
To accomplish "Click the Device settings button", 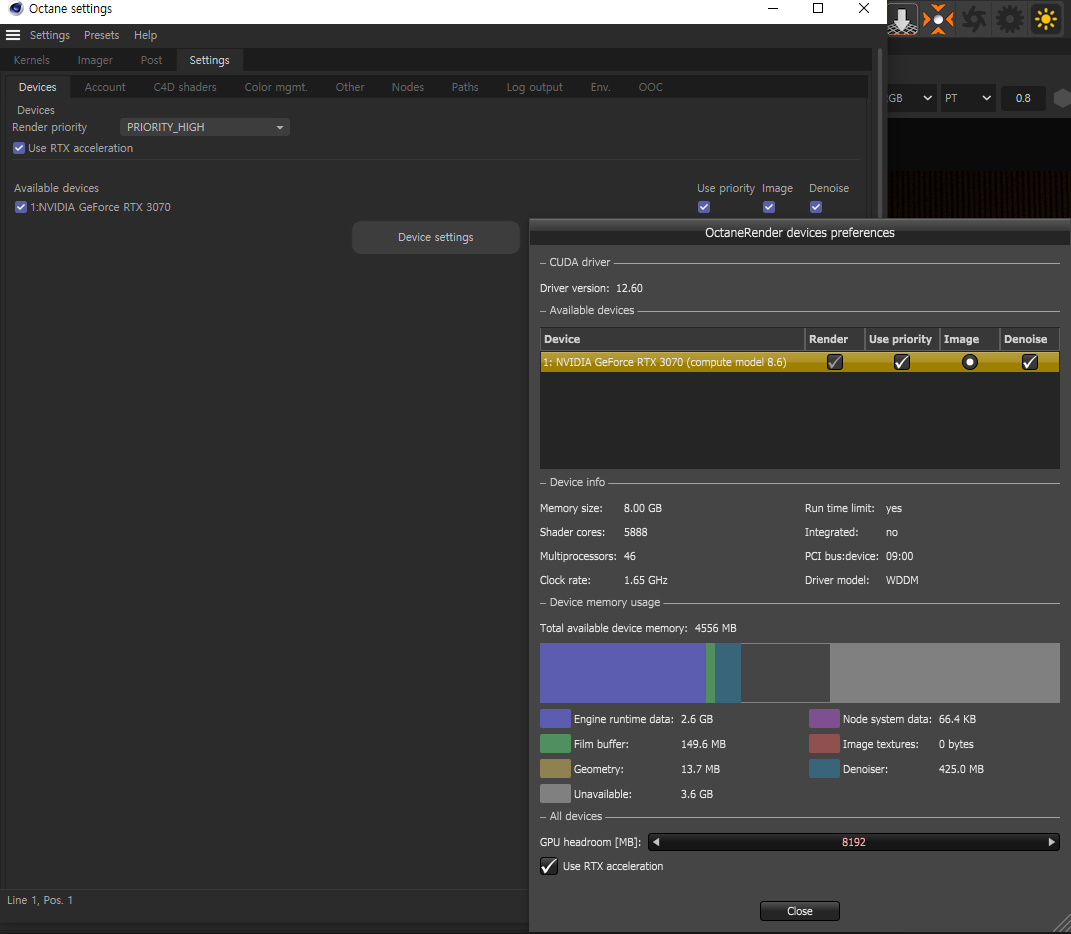I will pyautogui.click(x=436, y=237).
